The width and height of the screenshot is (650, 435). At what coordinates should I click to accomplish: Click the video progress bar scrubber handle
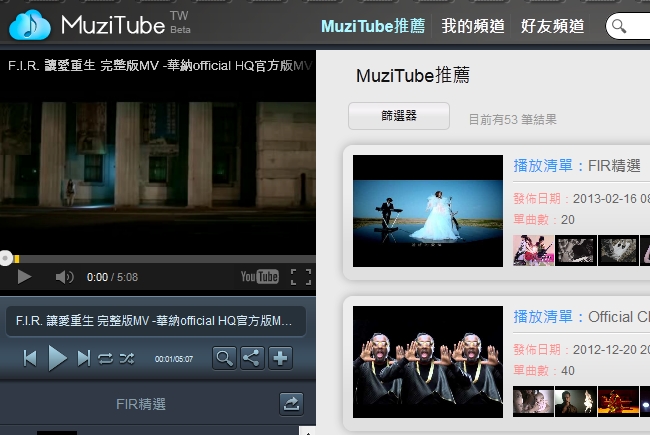(x=6, y=258)
